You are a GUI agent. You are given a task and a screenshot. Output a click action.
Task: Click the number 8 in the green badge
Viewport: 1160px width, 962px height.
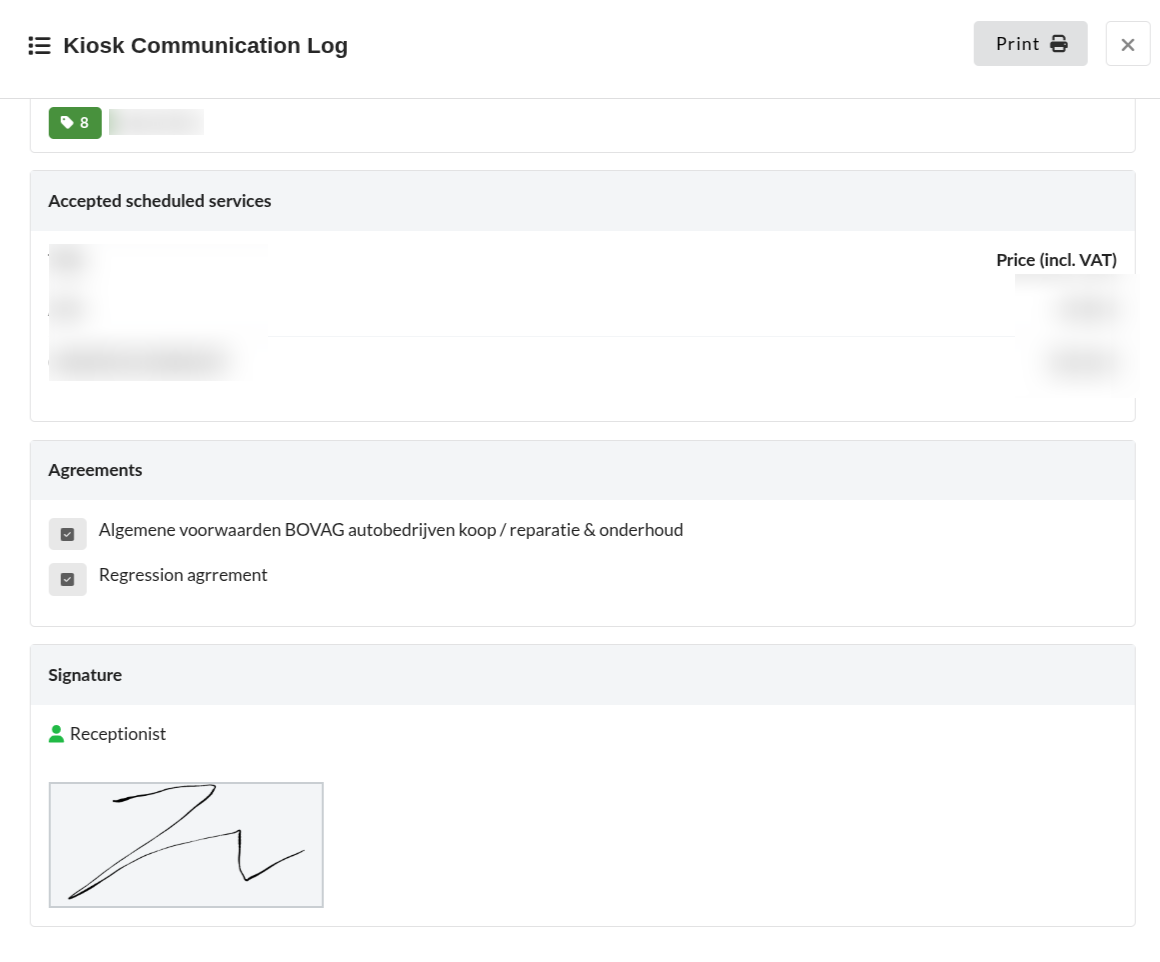(85, 123)
